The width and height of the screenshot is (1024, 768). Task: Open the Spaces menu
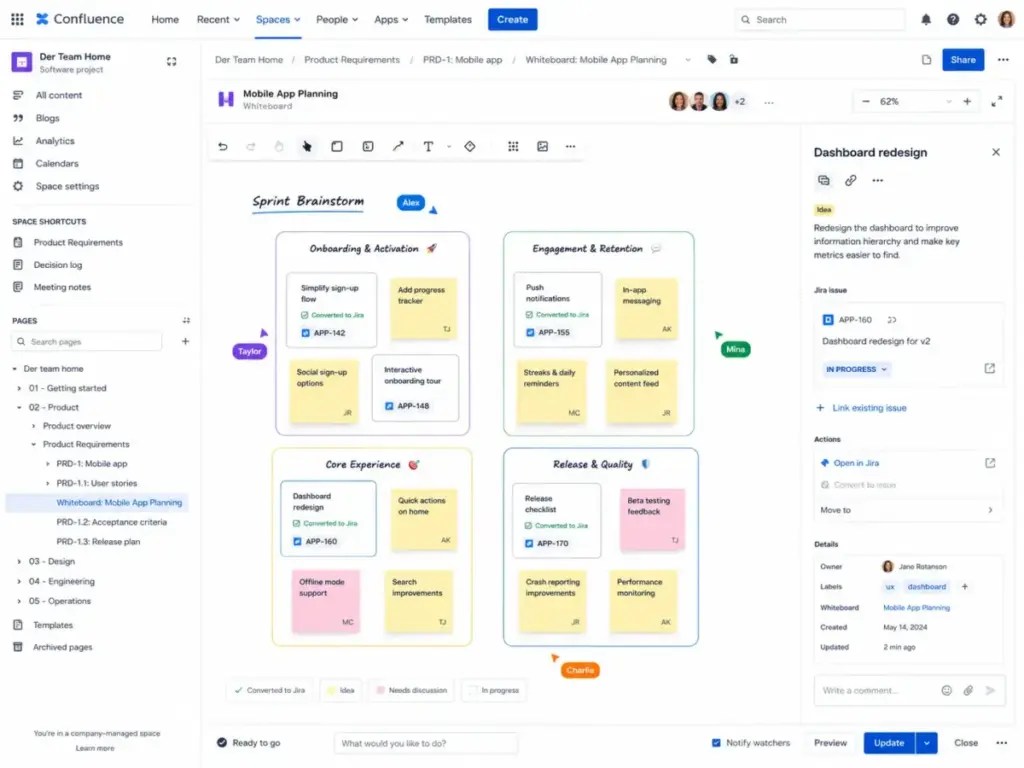278,20
